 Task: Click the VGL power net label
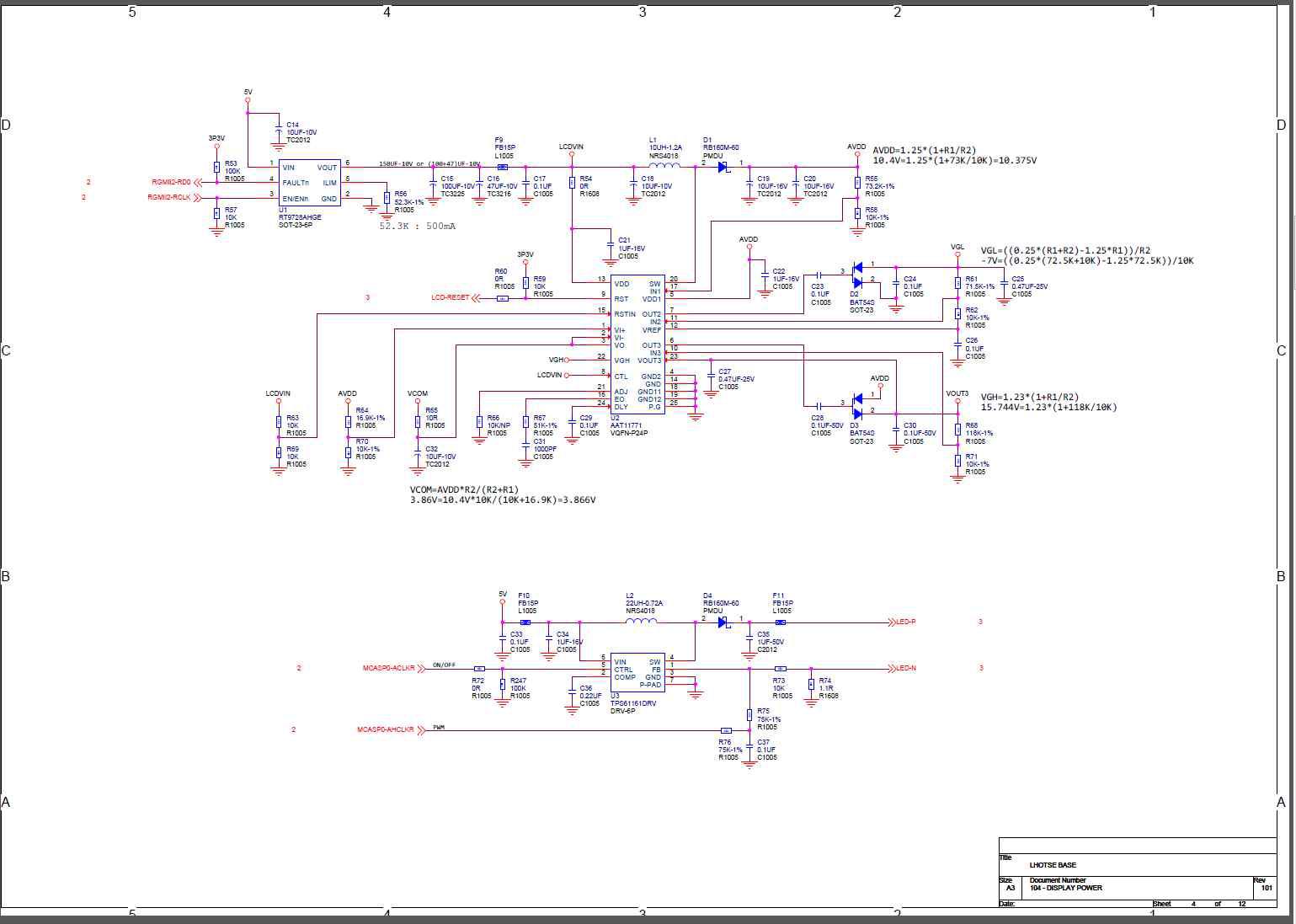[x=957, y=248]
